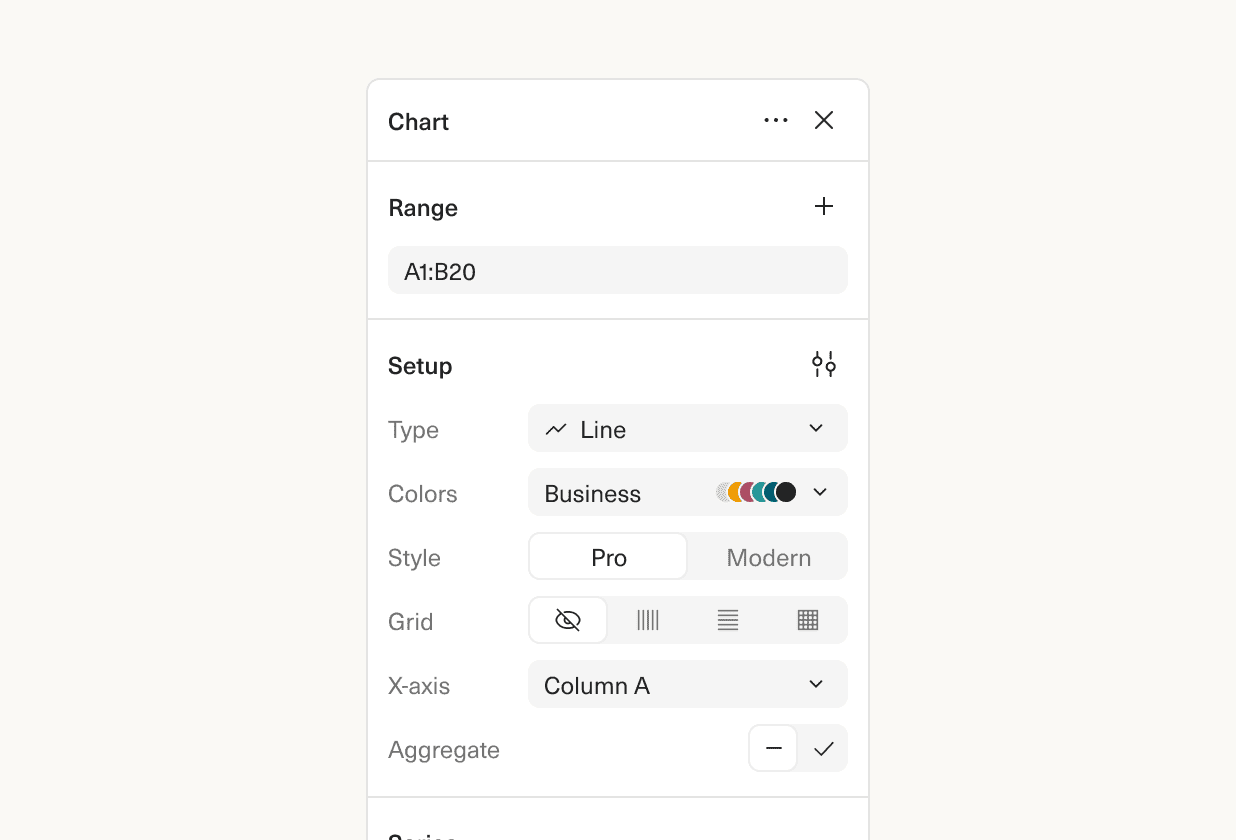The image size is (1236, 840).
Task: Confirm aggregate with the checkmark icon
Action: click(x=822, y=747)
